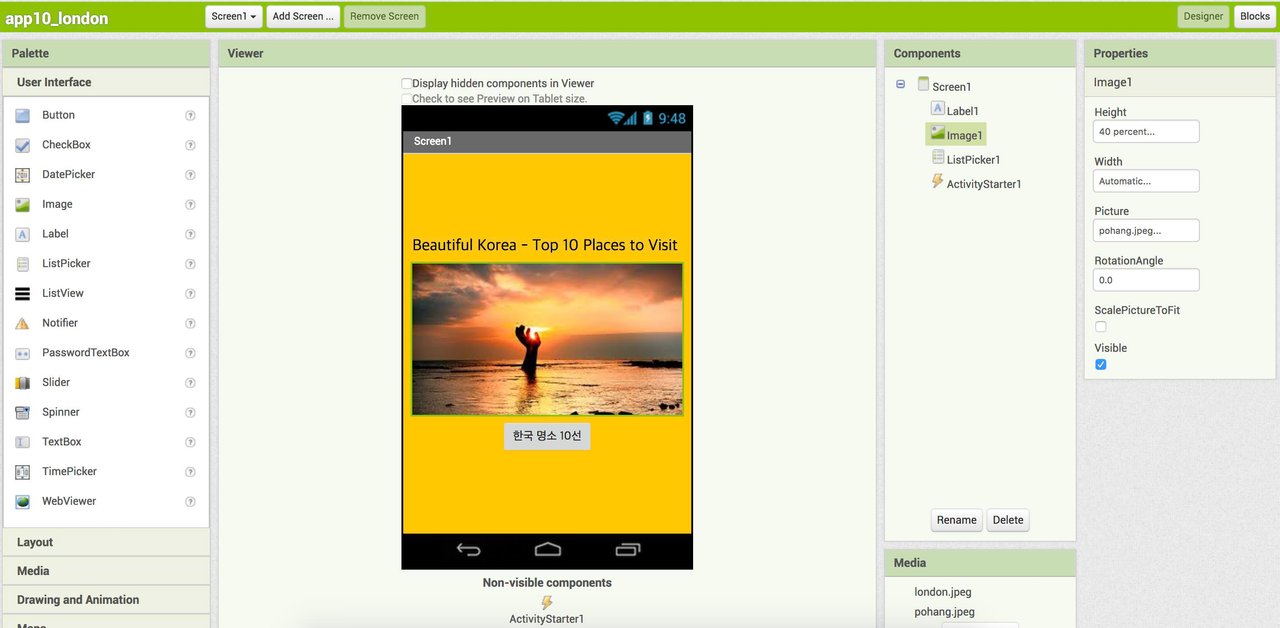The width and height of the screenshot is (1280, 628).
Task: Edit the Height property field
Action: pyautogui.click(x=1146, y=132)
